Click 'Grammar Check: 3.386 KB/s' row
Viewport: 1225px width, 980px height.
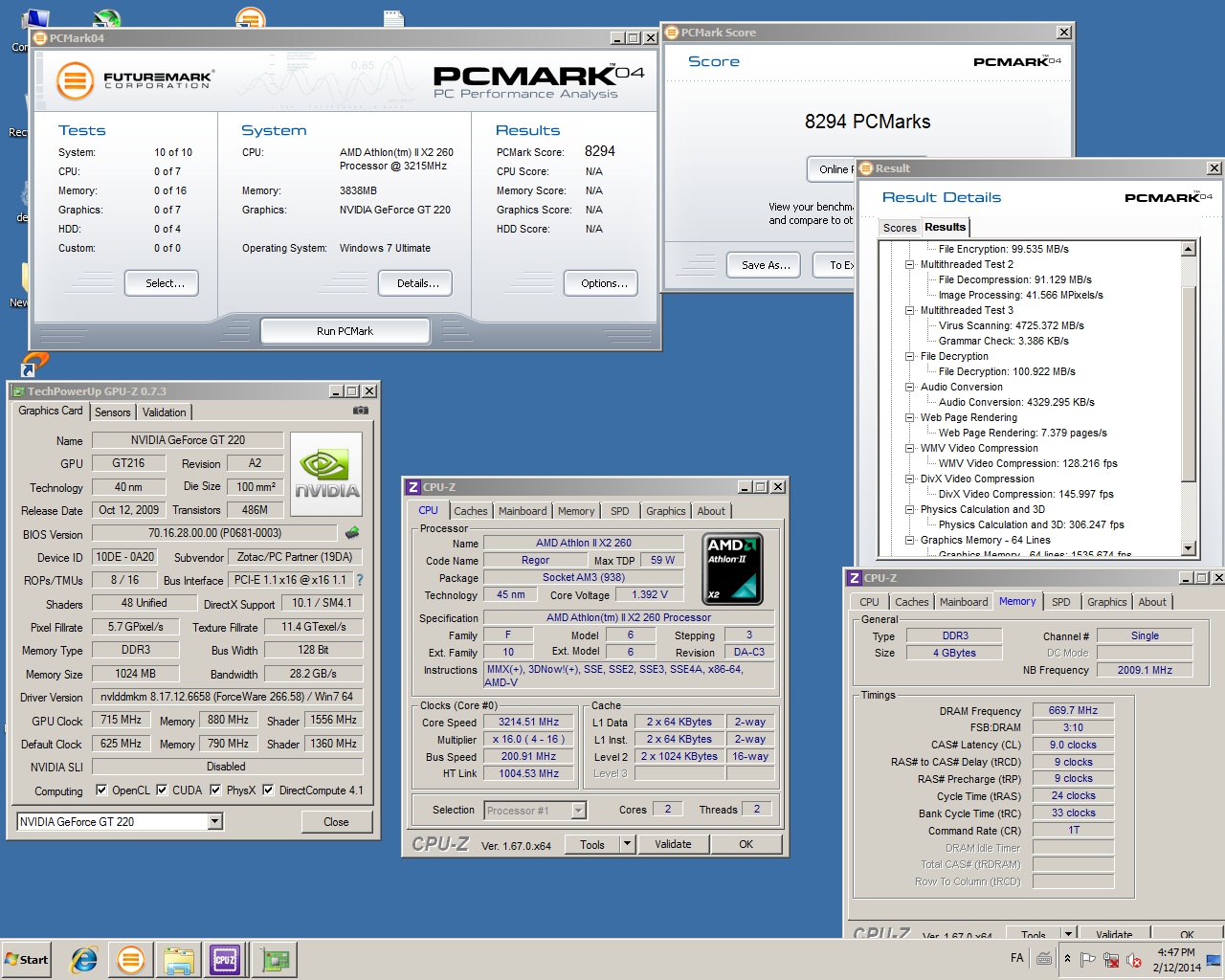click(1003, 341)
